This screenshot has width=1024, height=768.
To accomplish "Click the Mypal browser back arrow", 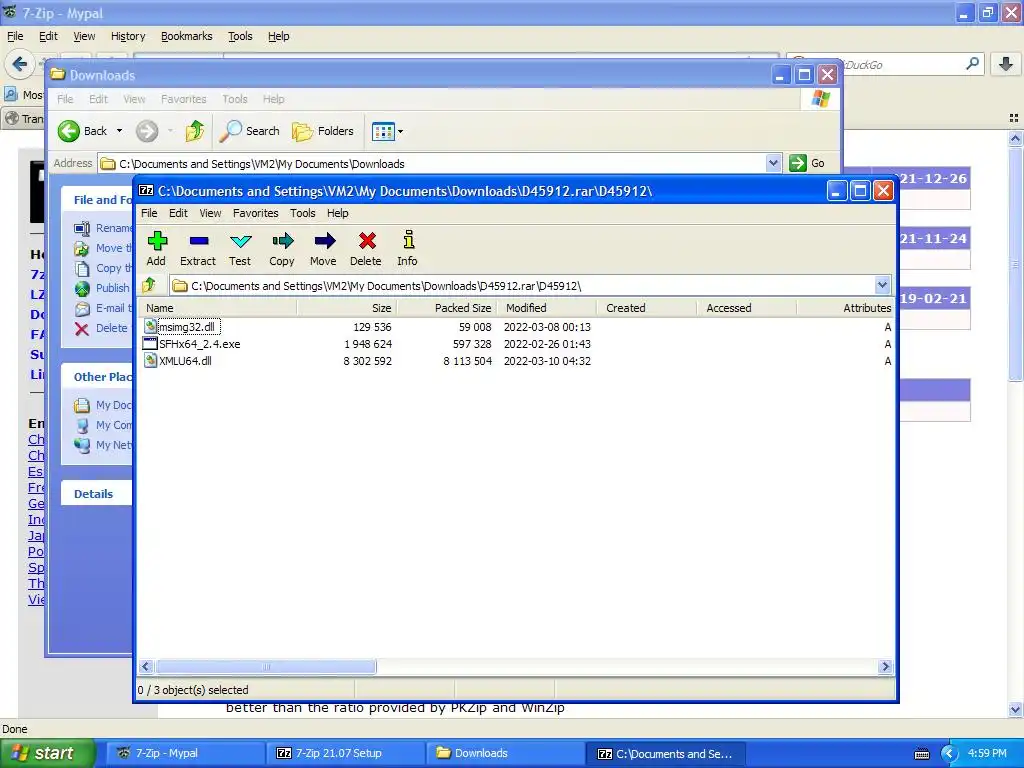I will click(20, 64).
